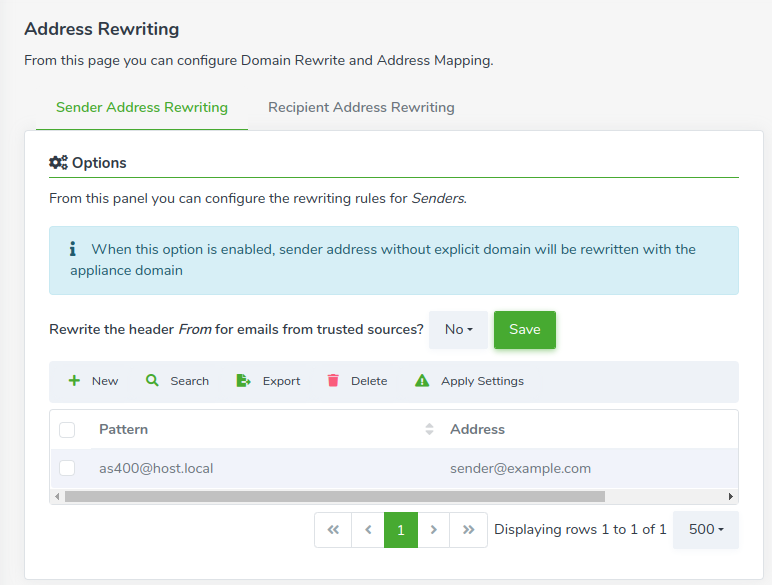Screen dimensions: 772x585
Task: Check the as400@host.local row checkbox
Action: [x=67, y=468]
